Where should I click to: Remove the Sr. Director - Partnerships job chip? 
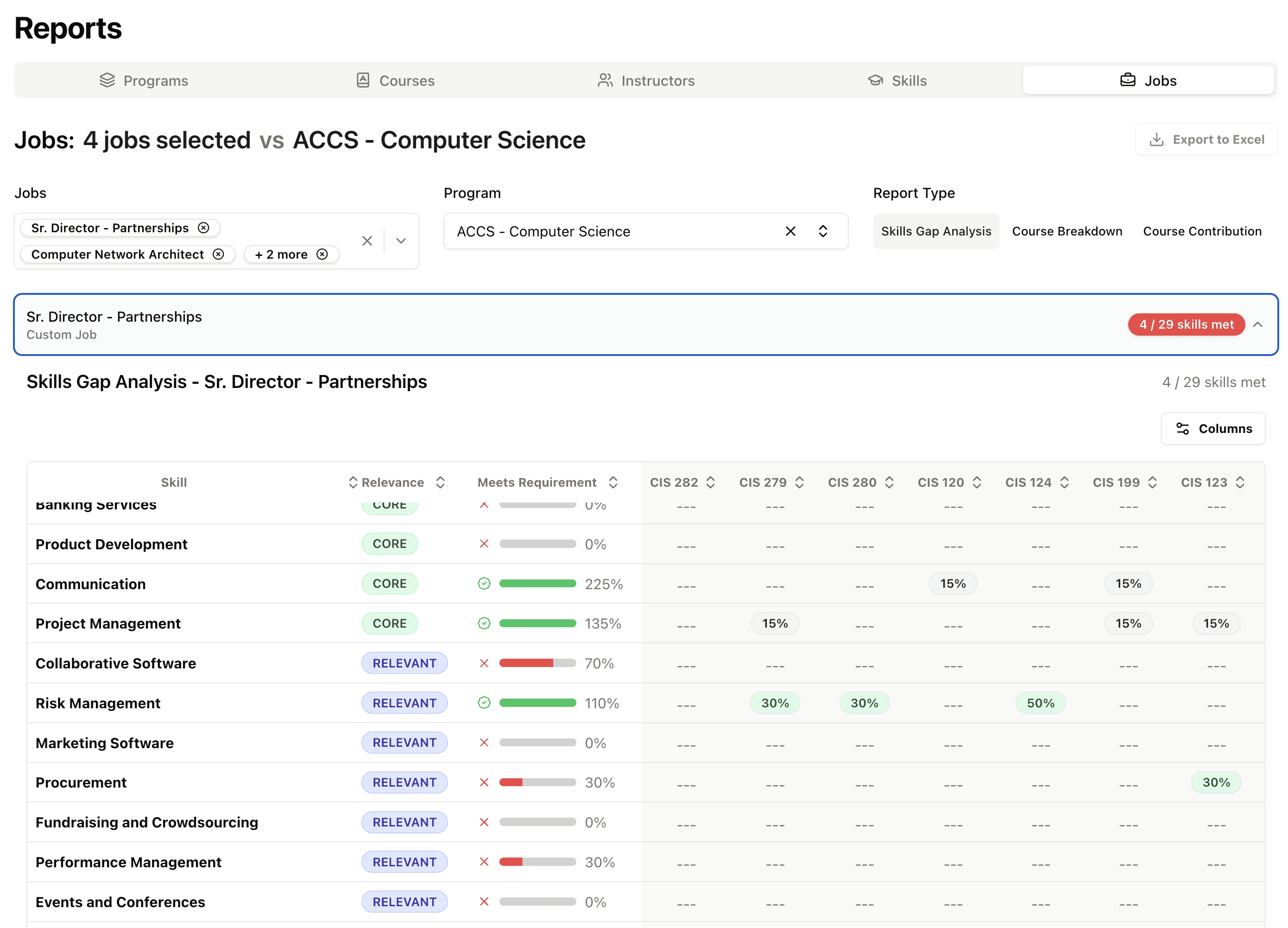pos(203,228)
